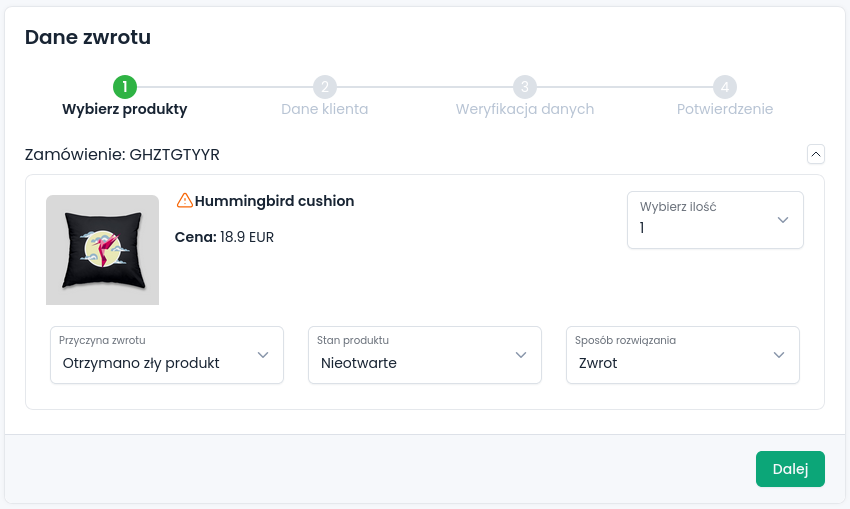This screenshot has width=850, height=509.
Task: Open the Sposób rozwiązania dropdown
Action: pos(682,354)
